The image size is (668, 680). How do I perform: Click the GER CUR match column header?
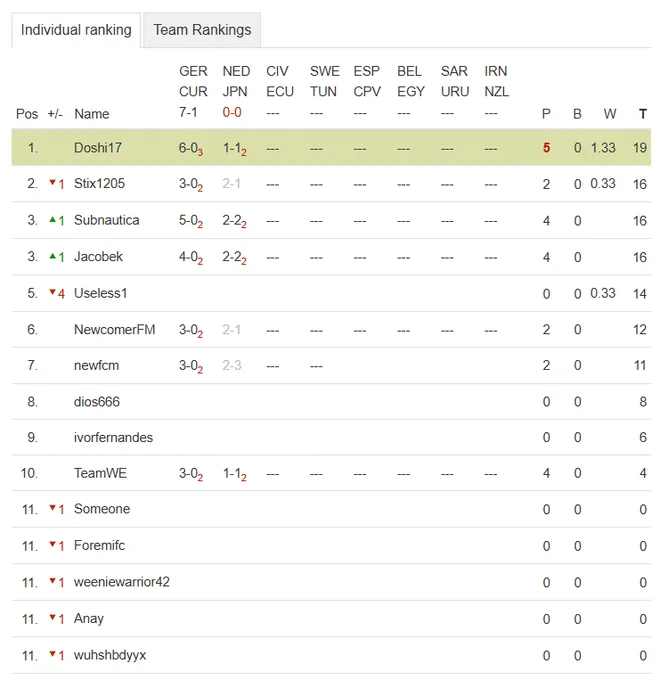pos(193,81)
